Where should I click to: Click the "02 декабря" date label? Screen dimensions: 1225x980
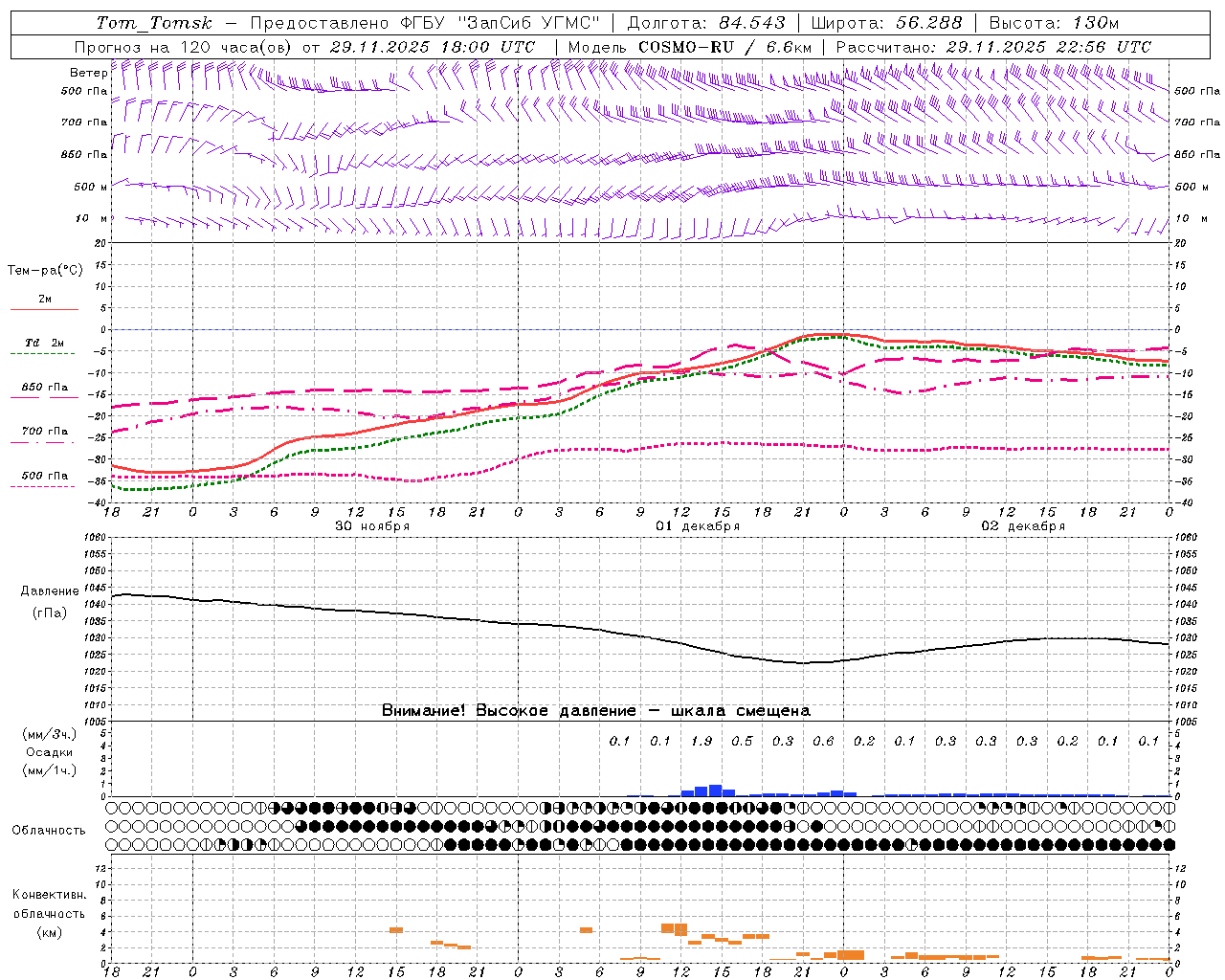coord(1023,526)
